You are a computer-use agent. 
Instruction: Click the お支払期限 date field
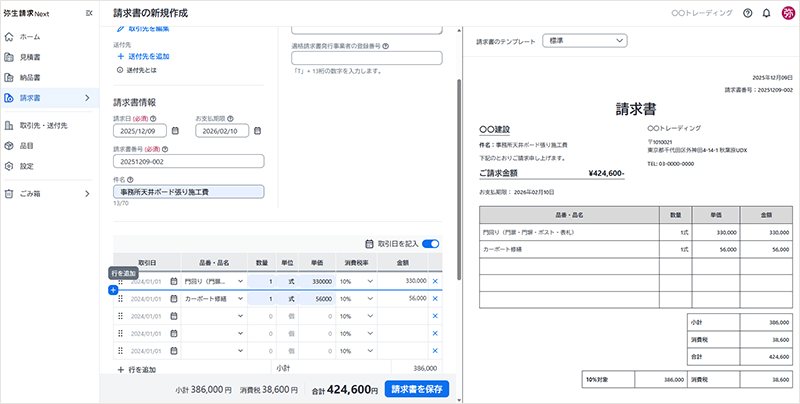(x=222, y=131)
